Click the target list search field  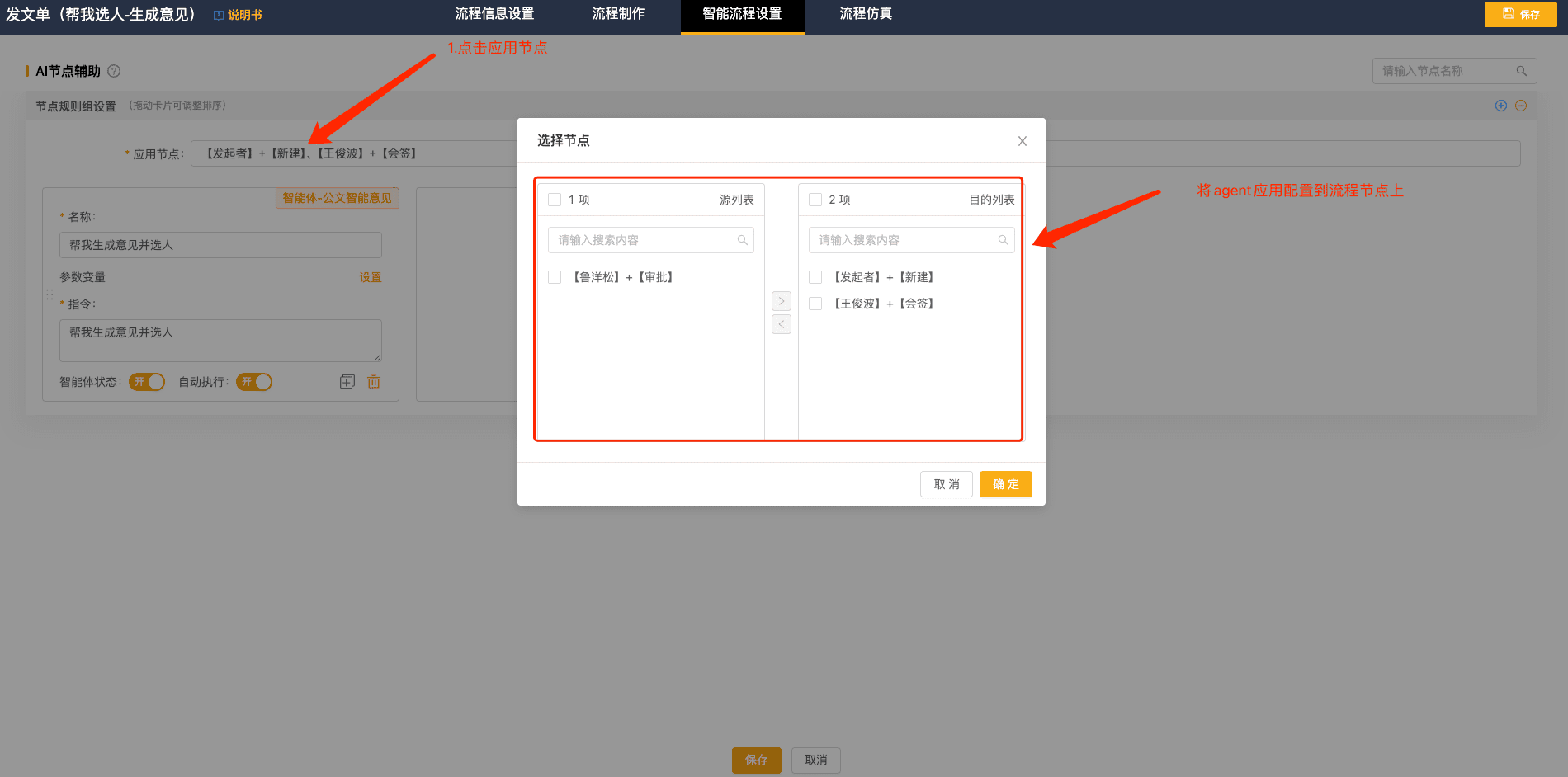pyautogui.click(x=911, y=240)
